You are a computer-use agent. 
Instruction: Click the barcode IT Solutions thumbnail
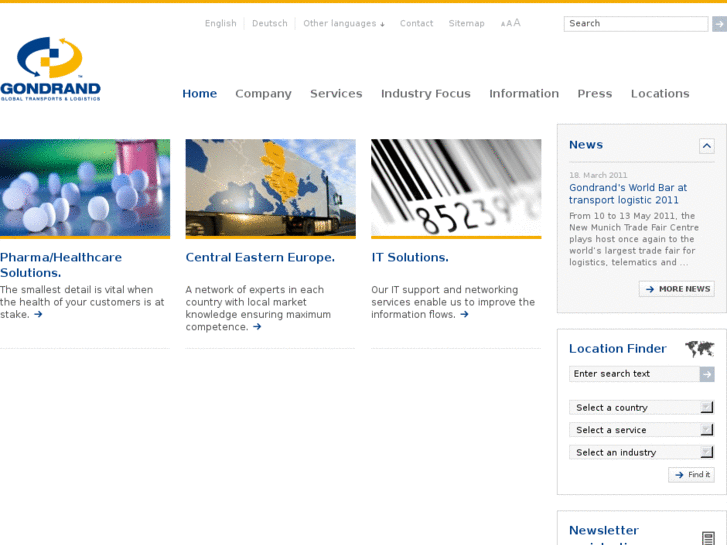pyautogui.click(x=456, y=187)
